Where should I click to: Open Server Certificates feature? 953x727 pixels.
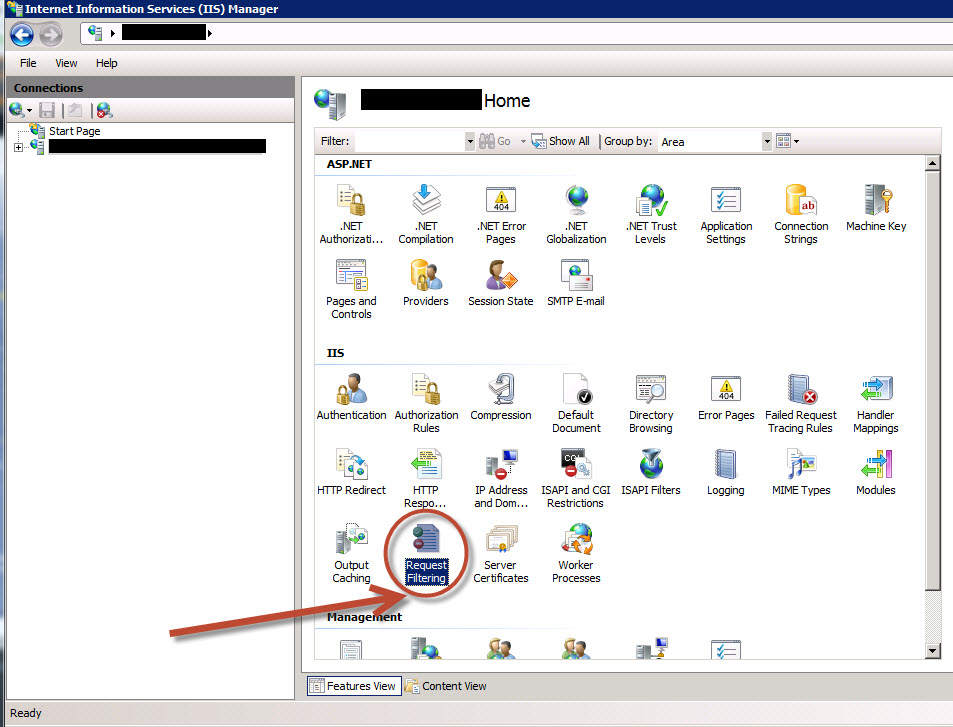501,554
